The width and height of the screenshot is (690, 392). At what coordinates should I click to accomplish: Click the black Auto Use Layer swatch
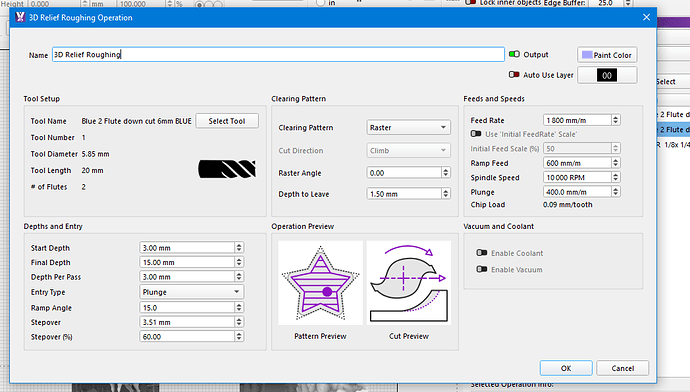(607, 75)
